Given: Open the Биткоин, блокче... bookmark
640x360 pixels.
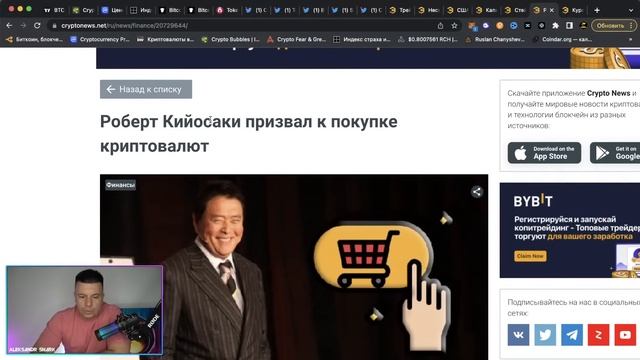Looking at the screenshot, I should [x=34, y=39].
